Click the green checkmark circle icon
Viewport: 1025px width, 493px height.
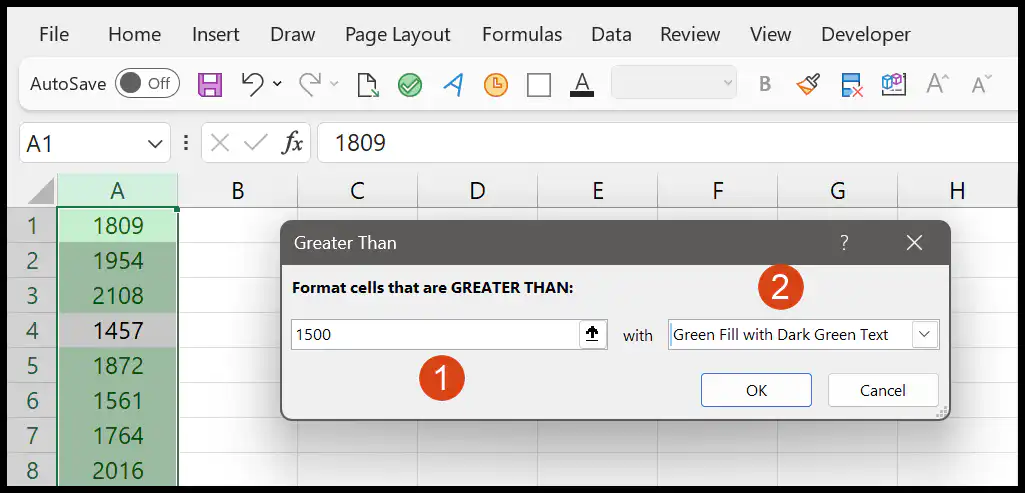click(410, 85)
